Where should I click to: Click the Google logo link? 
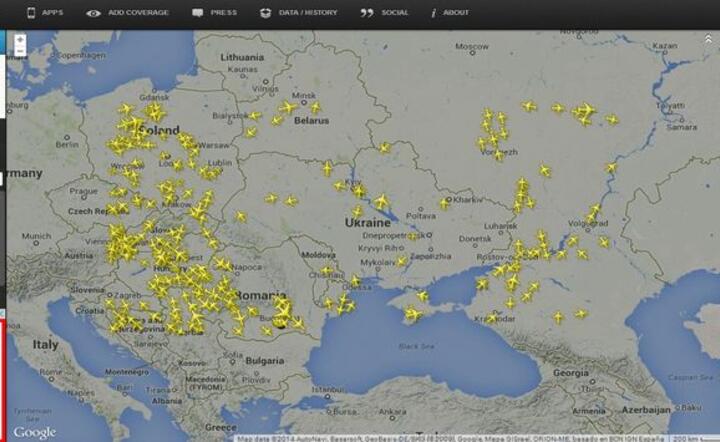[34, 432]
